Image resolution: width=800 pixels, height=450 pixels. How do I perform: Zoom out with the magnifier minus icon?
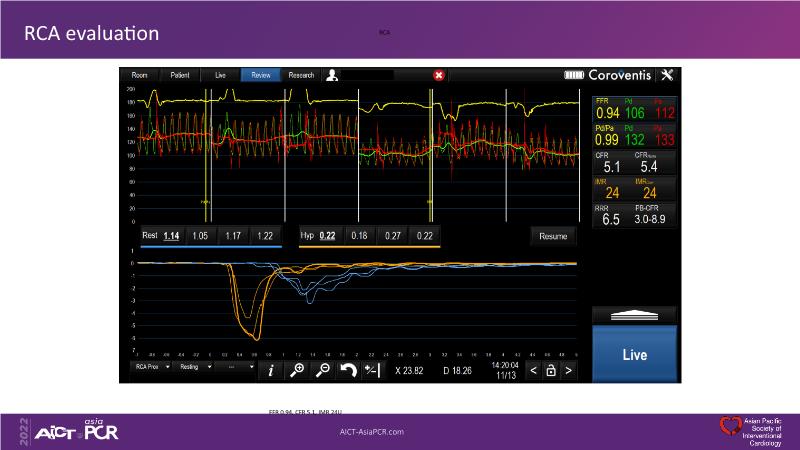pos(322,370)
